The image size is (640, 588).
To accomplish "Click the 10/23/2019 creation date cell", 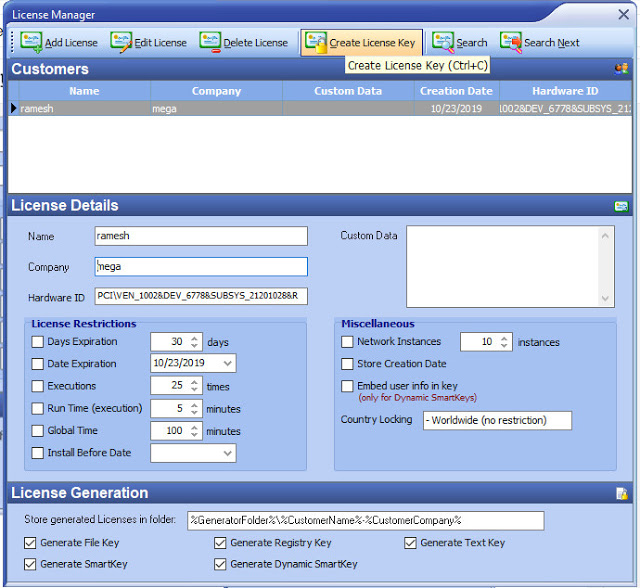I will 456,109.
